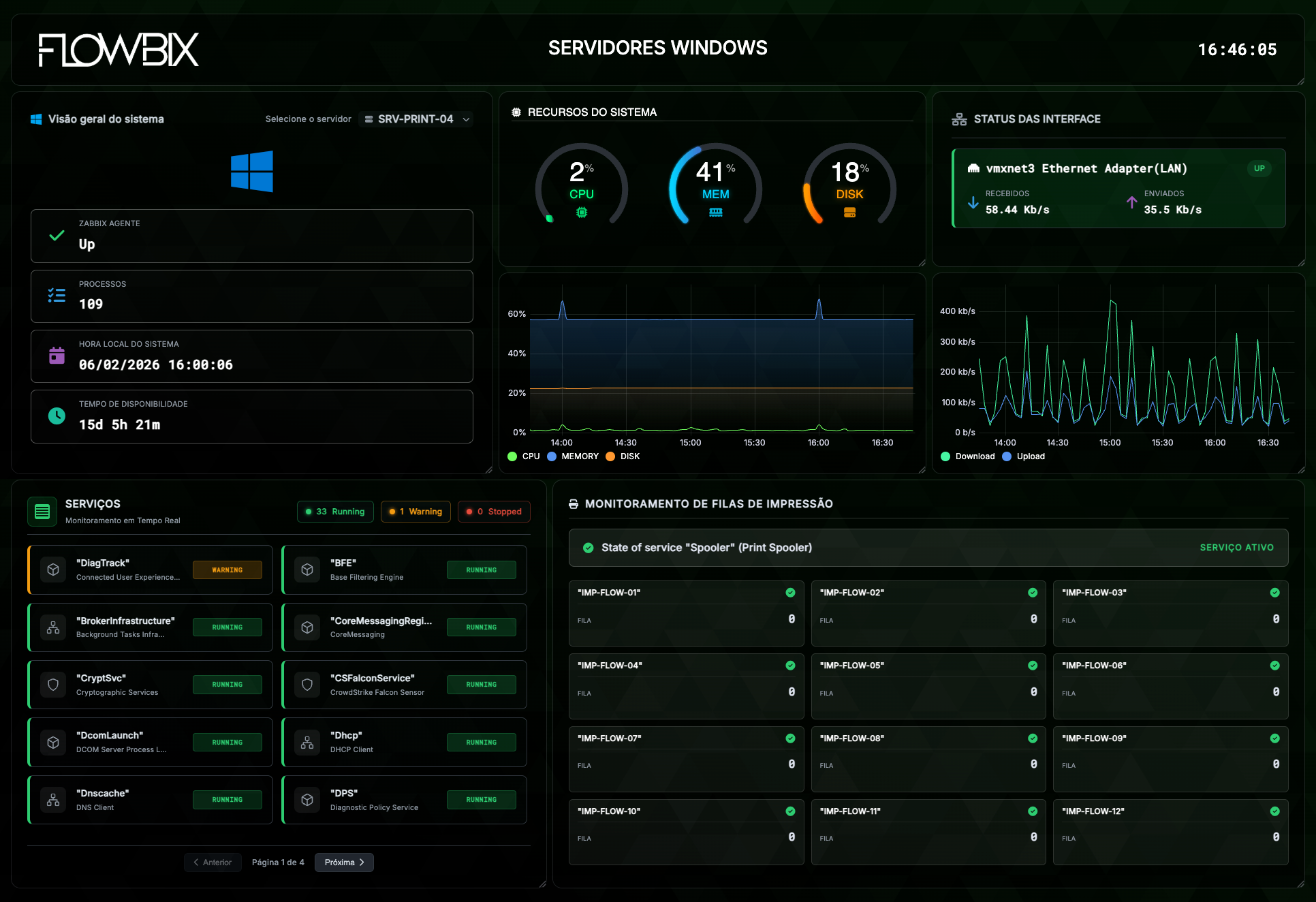Click the UP status badge of vmxnet3
The height and width of the screenshot is (902, 1316).
[1259, 168]
